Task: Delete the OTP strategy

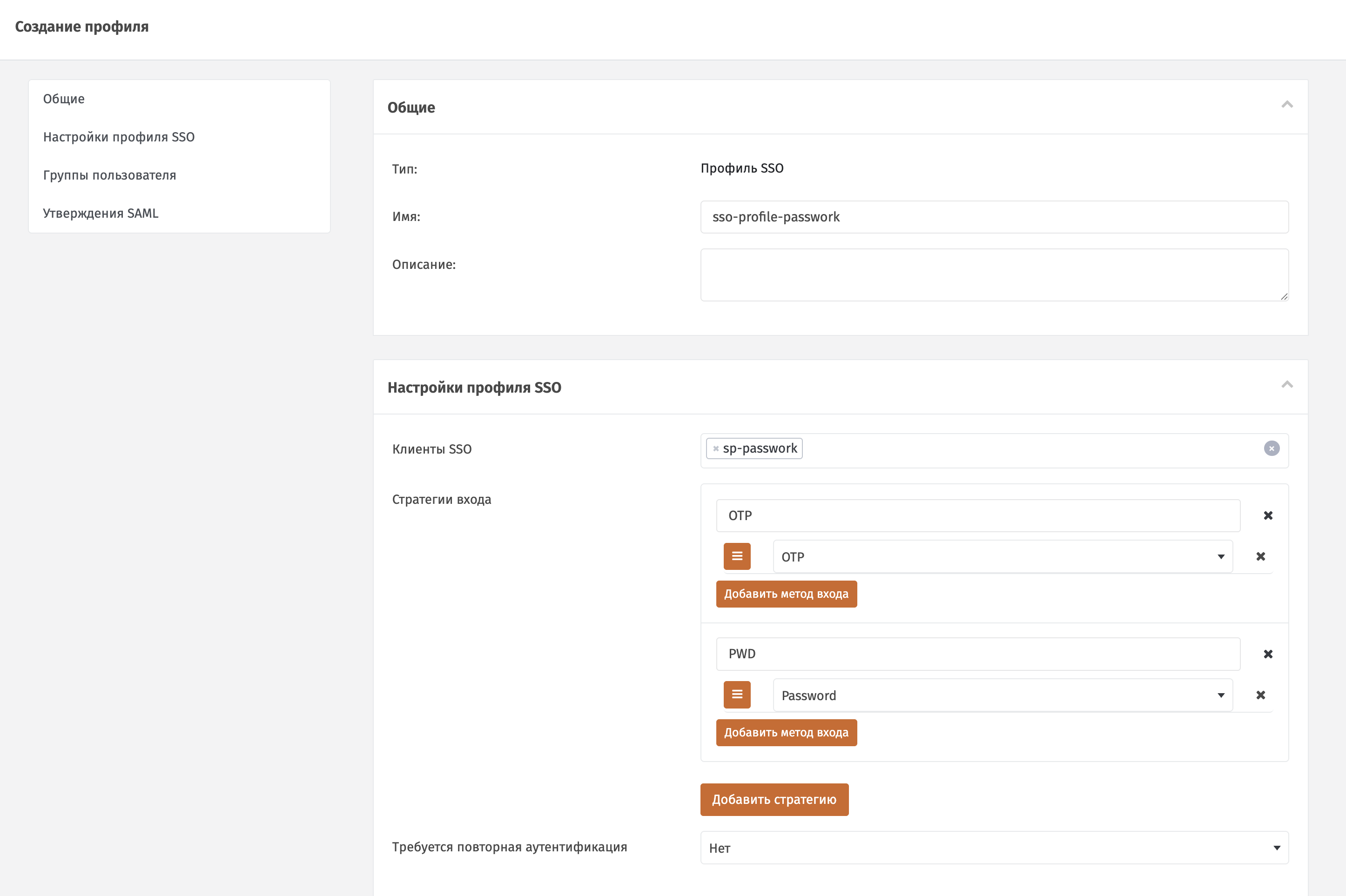Action: point(1268,515)
